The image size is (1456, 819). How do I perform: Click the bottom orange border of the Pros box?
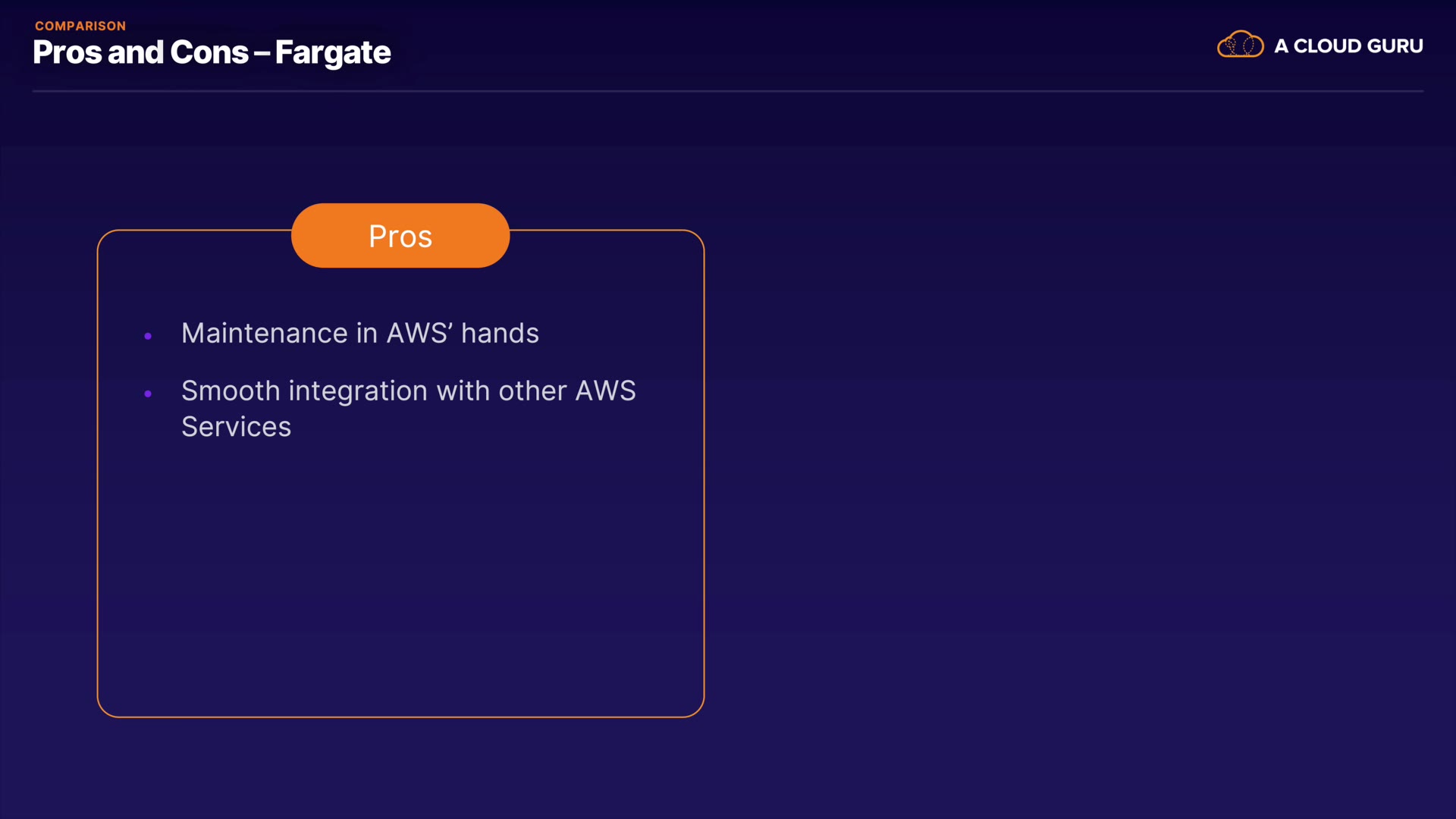(400, 717)
